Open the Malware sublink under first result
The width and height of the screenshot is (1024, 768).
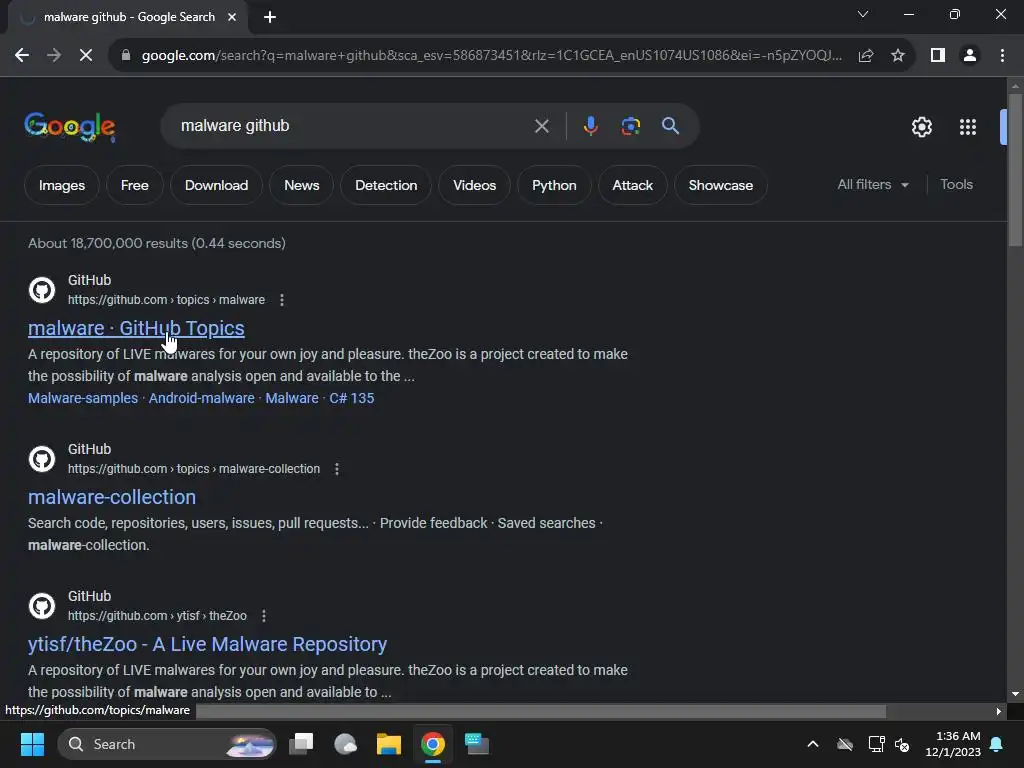click(x=292, y=398)
